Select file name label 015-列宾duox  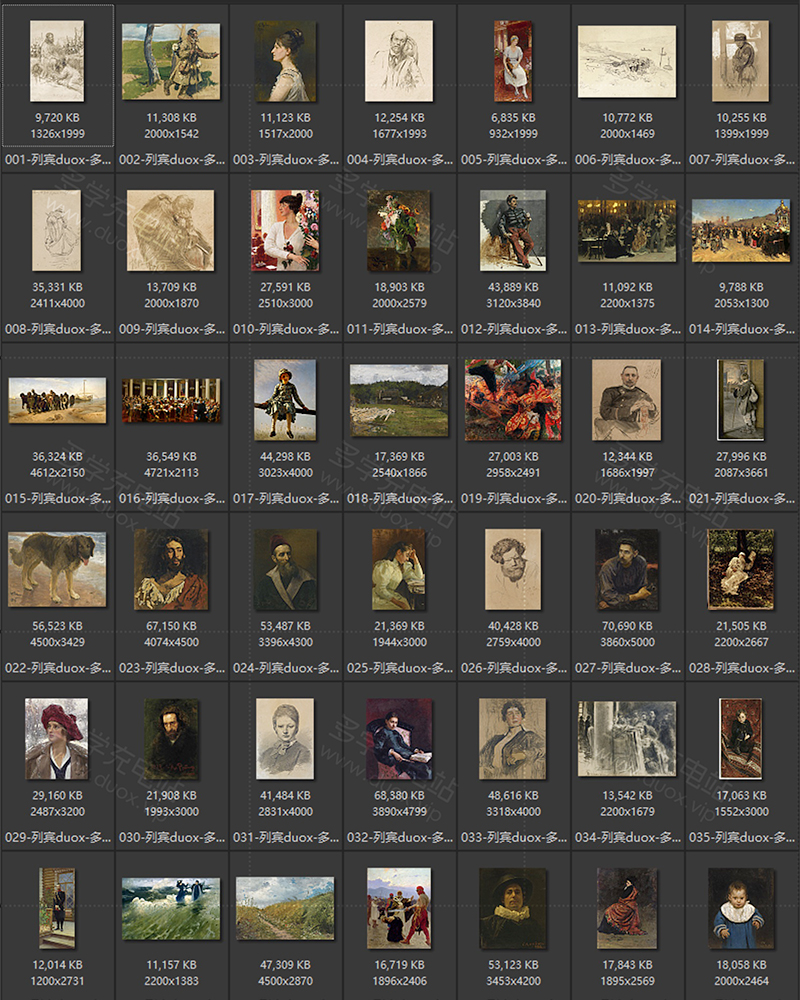57,498
